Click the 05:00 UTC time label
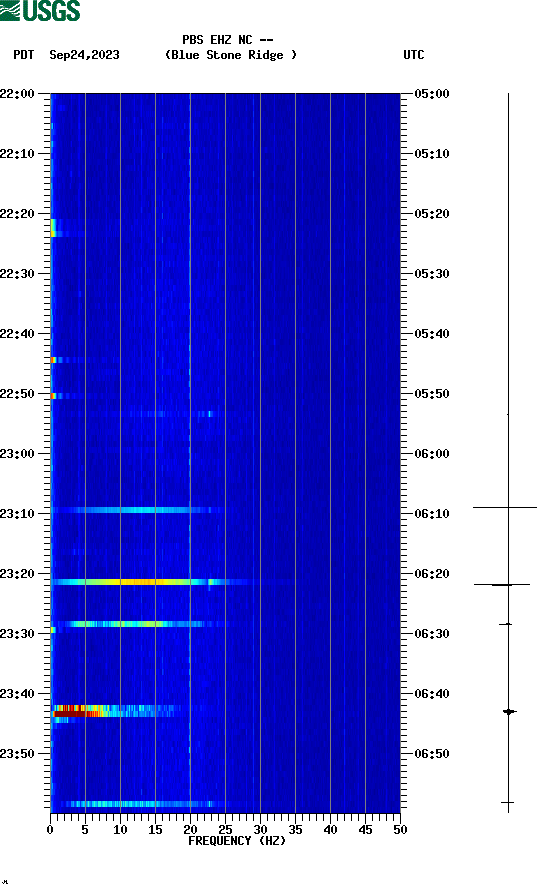Screen dimensions: 552x893 click(432, 94)
